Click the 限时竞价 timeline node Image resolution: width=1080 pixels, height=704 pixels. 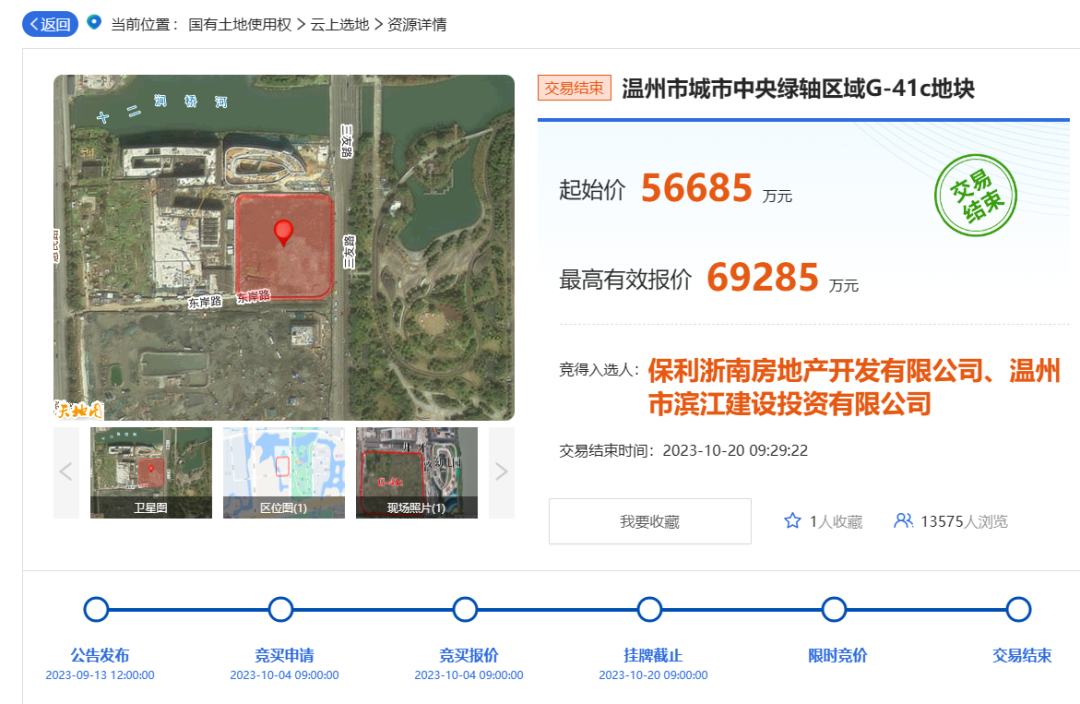[834, 610]
